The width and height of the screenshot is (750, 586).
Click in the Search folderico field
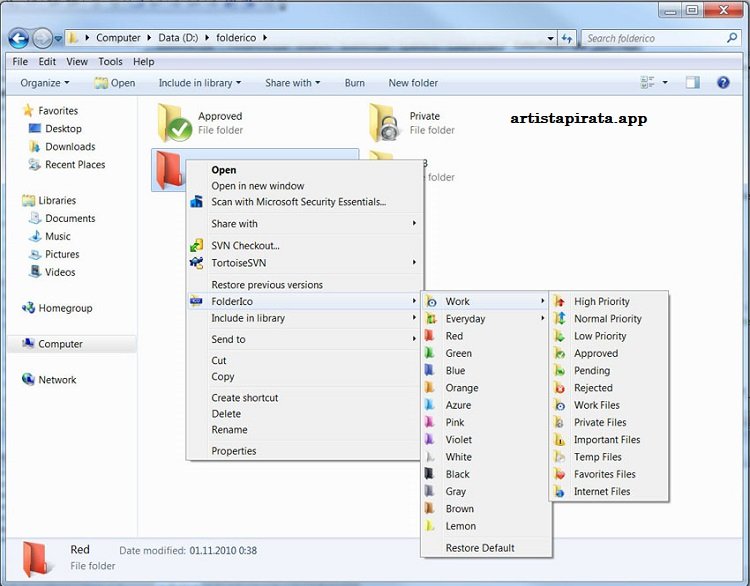pyautogui.click(x=660, y=38)
